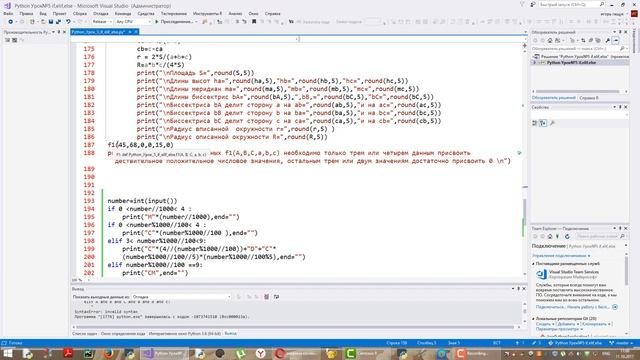Click the manage connections link
Viewport: 640px width, 360px height.
(560, 256)
